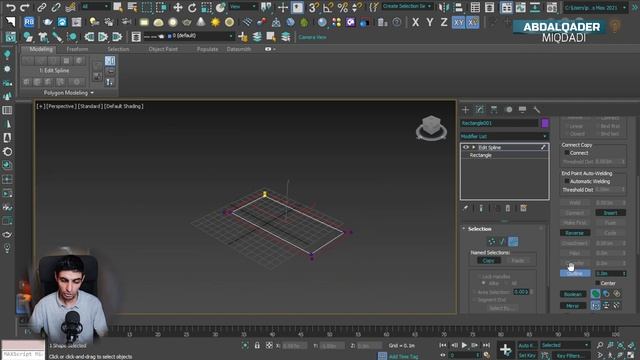
Task: Toggle Edit Spline modifier visibility eye
Action: tap(466, 147)
